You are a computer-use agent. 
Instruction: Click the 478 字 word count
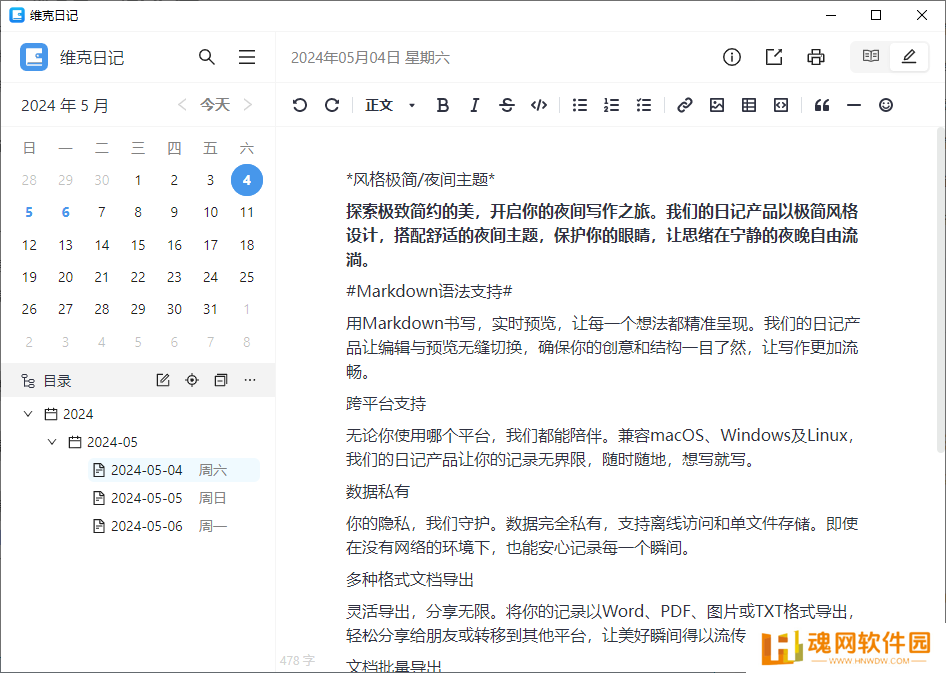pos(297,660)
